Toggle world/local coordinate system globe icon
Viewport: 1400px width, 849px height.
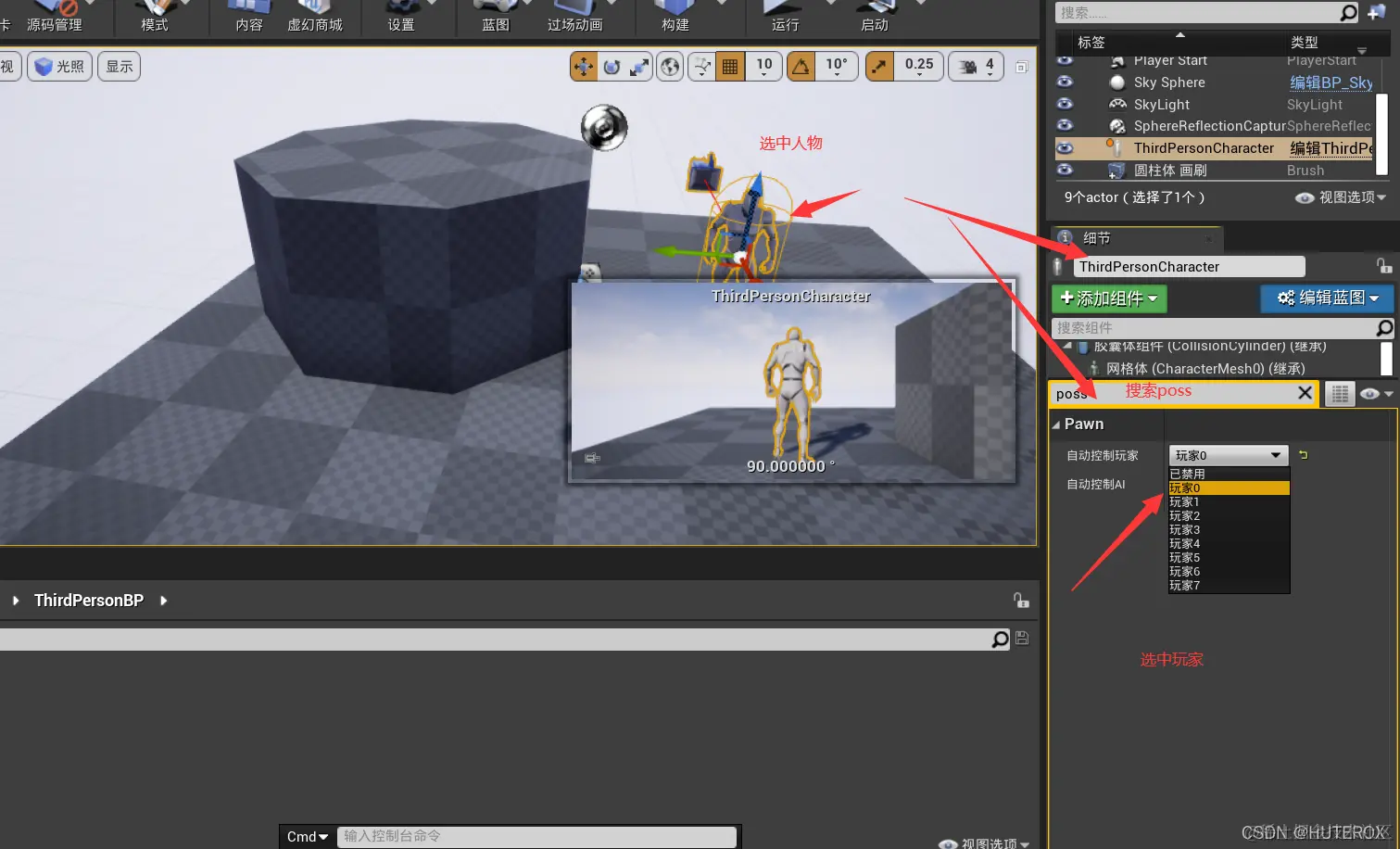(x=670, y=67)
